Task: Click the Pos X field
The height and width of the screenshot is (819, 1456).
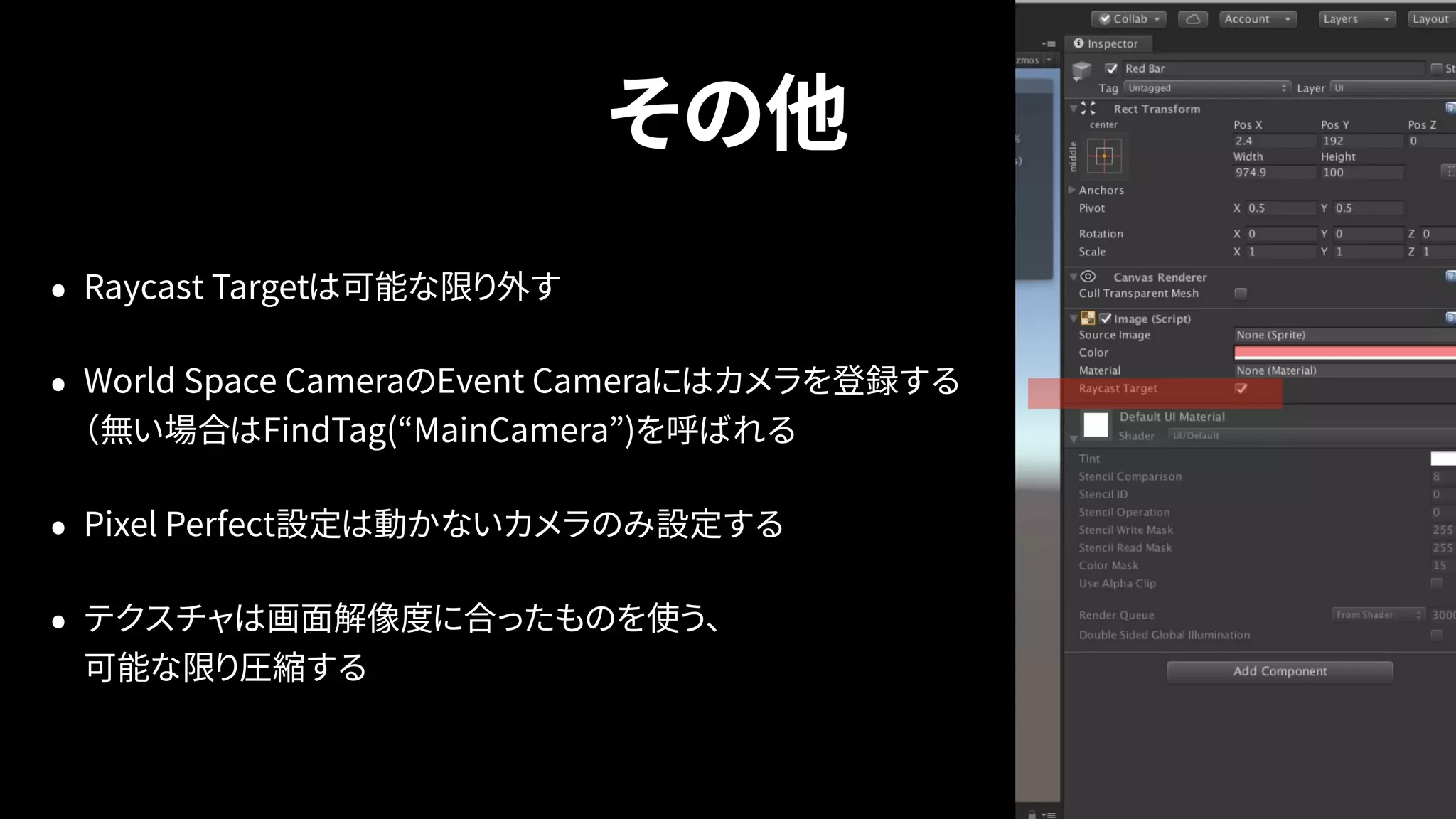Action: pos(1274,141)
